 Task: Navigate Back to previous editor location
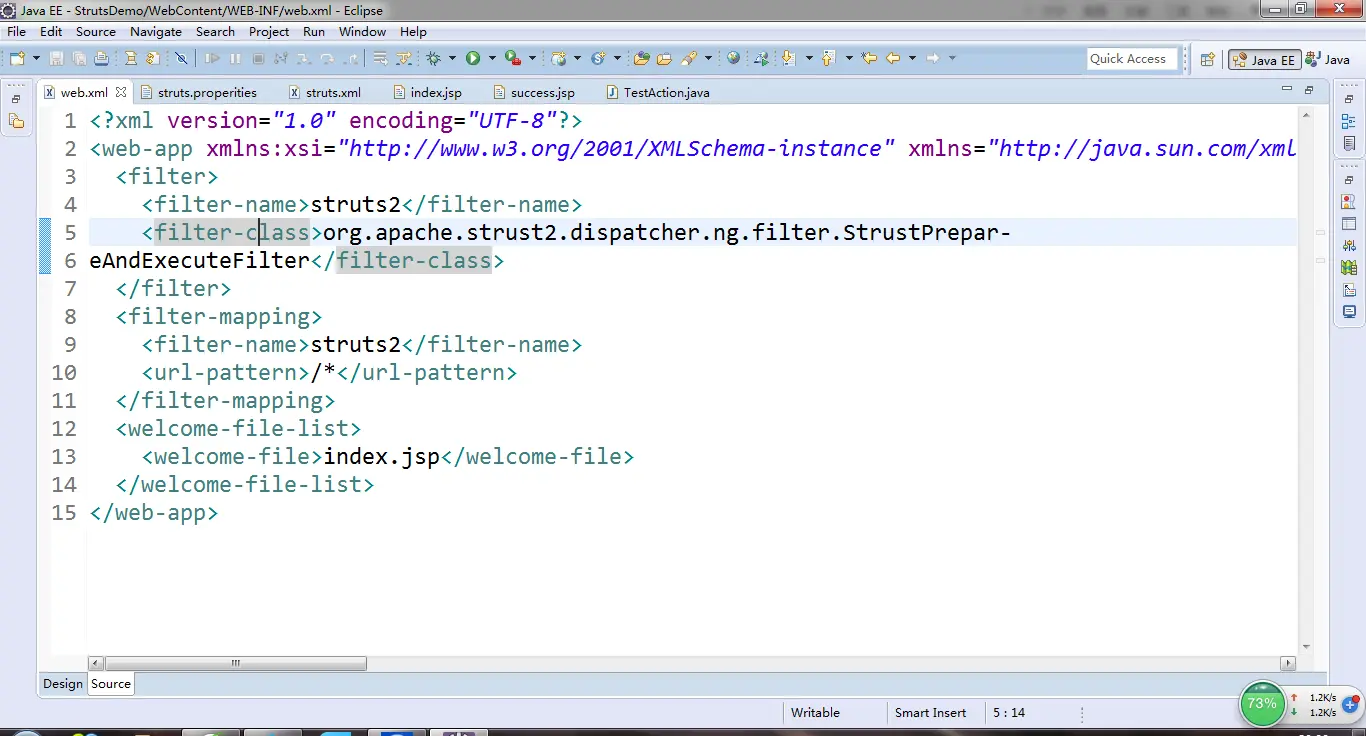click(893, 58)
